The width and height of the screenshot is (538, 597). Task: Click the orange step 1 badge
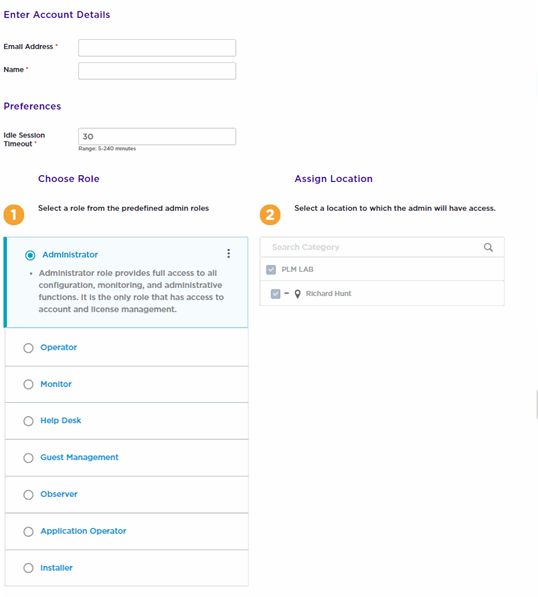click(14, 215)
